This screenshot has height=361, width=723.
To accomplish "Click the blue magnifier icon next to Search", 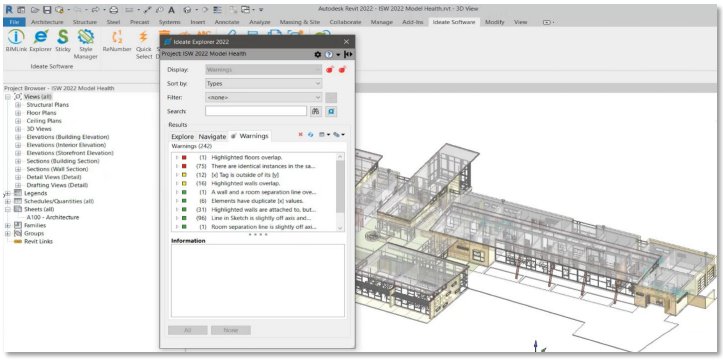I will click(x=331, y=111).
